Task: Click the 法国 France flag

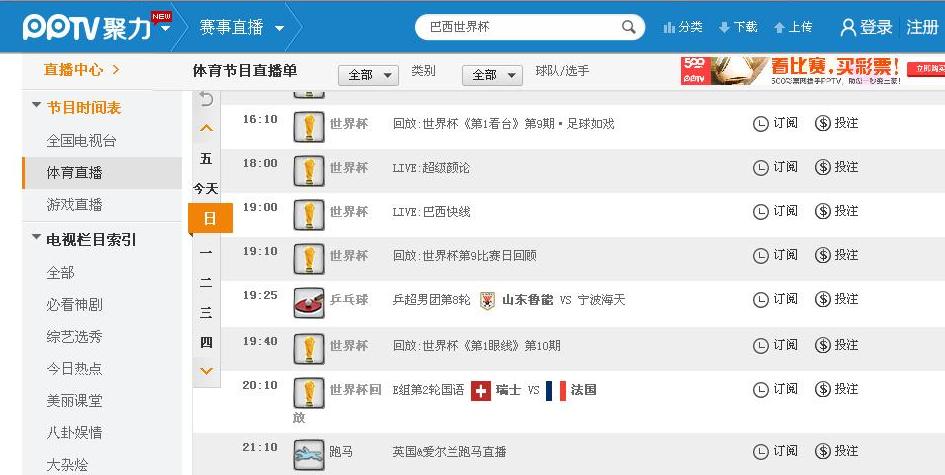Action: pyautogui.click(x=556, y=391)
